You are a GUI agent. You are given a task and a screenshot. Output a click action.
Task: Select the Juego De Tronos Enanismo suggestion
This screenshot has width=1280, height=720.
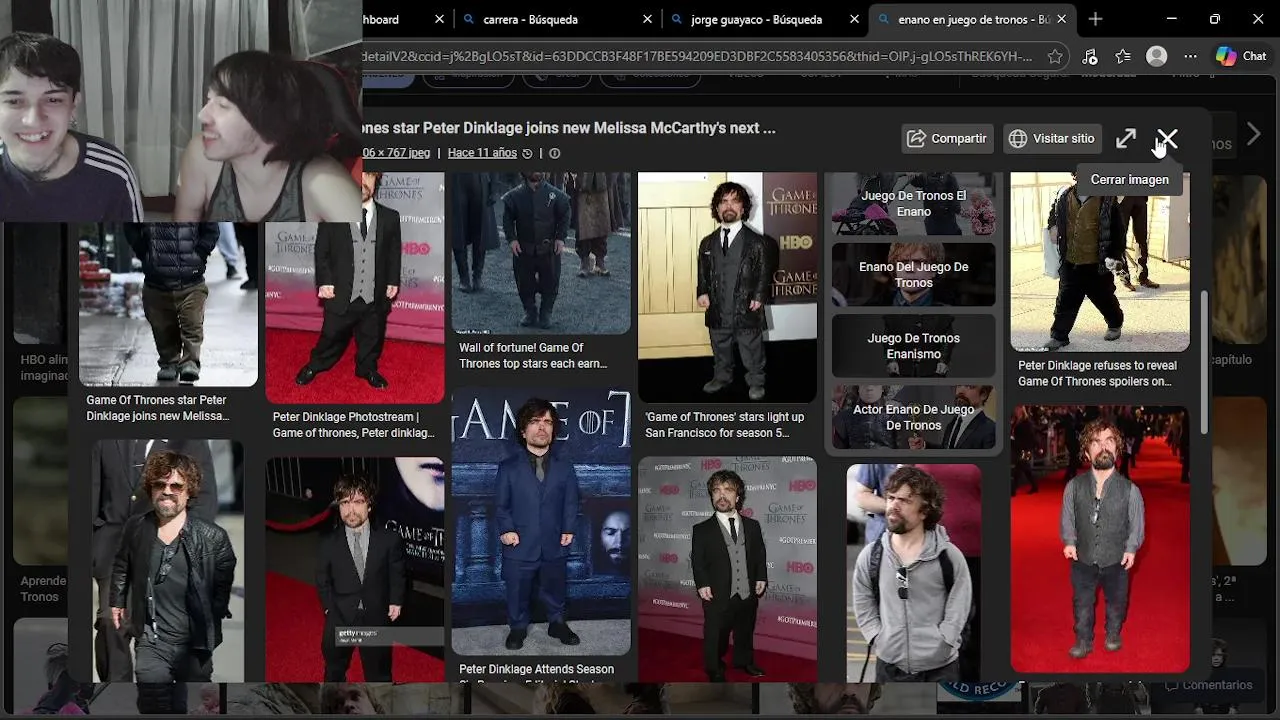[913, 346]
